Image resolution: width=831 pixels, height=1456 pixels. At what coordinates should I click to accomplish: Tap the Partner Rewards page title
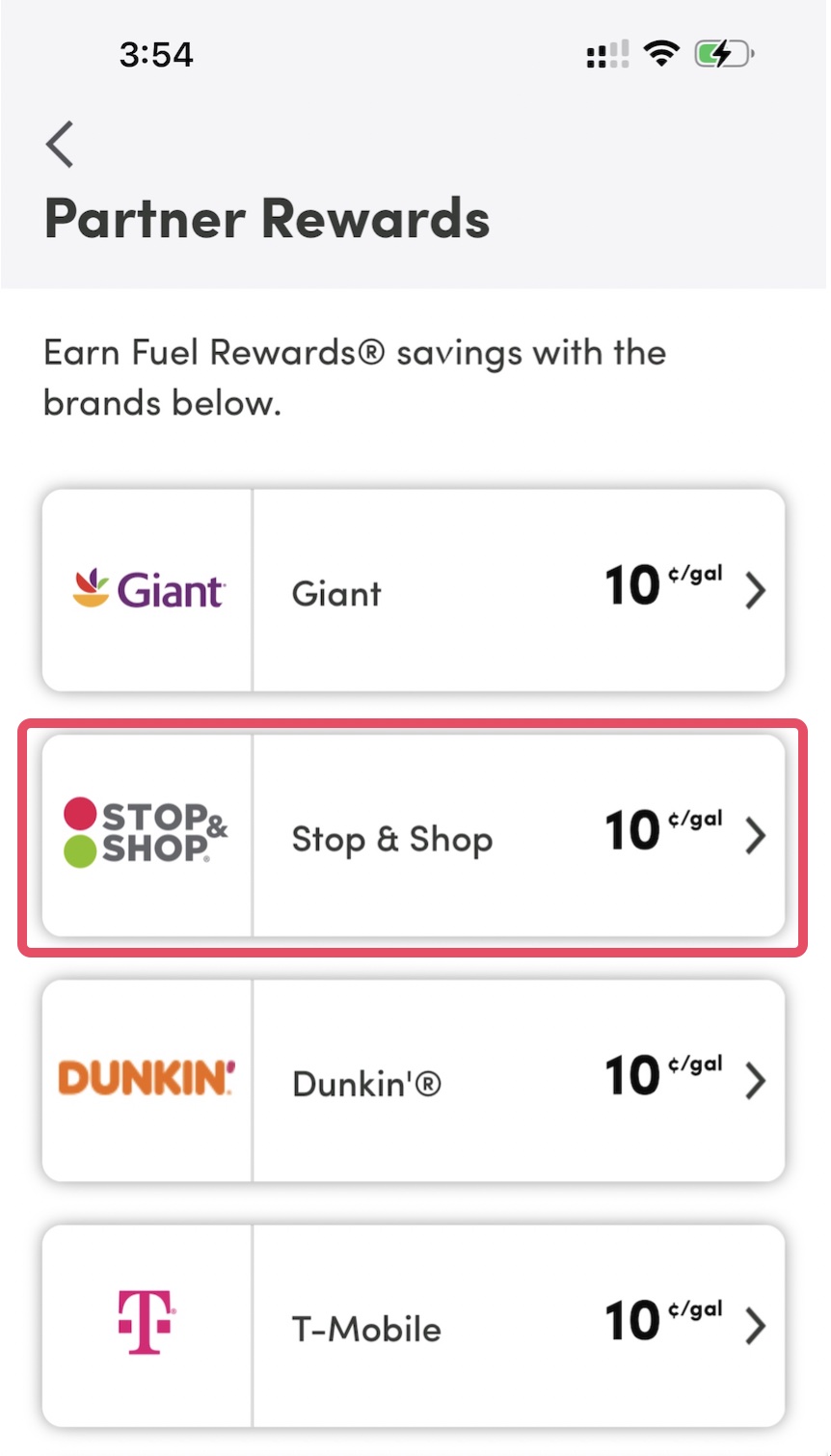pos(267,217)
